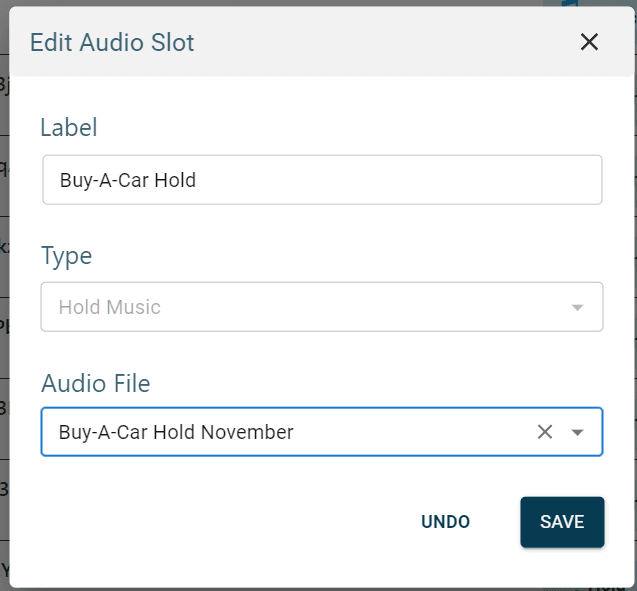
Task: Click the 'Buy-A-Car Hold November' selection text
Action: click(x=176, y=432)
